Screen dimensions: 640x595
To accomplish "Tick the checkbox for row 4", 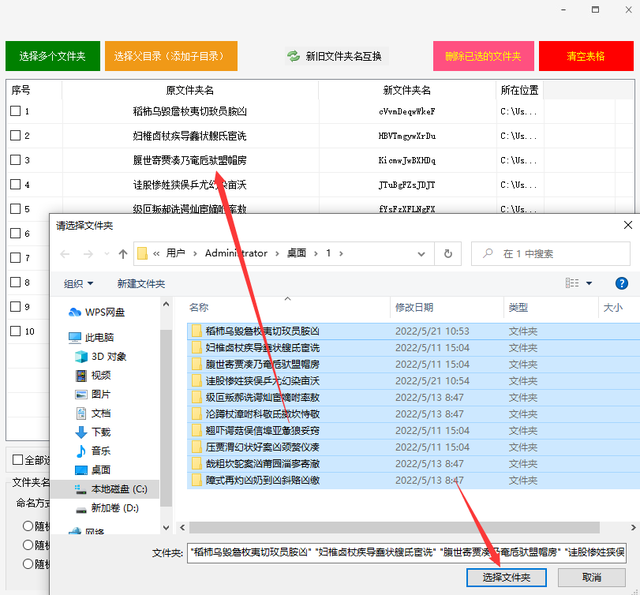I will pos(16,184).
